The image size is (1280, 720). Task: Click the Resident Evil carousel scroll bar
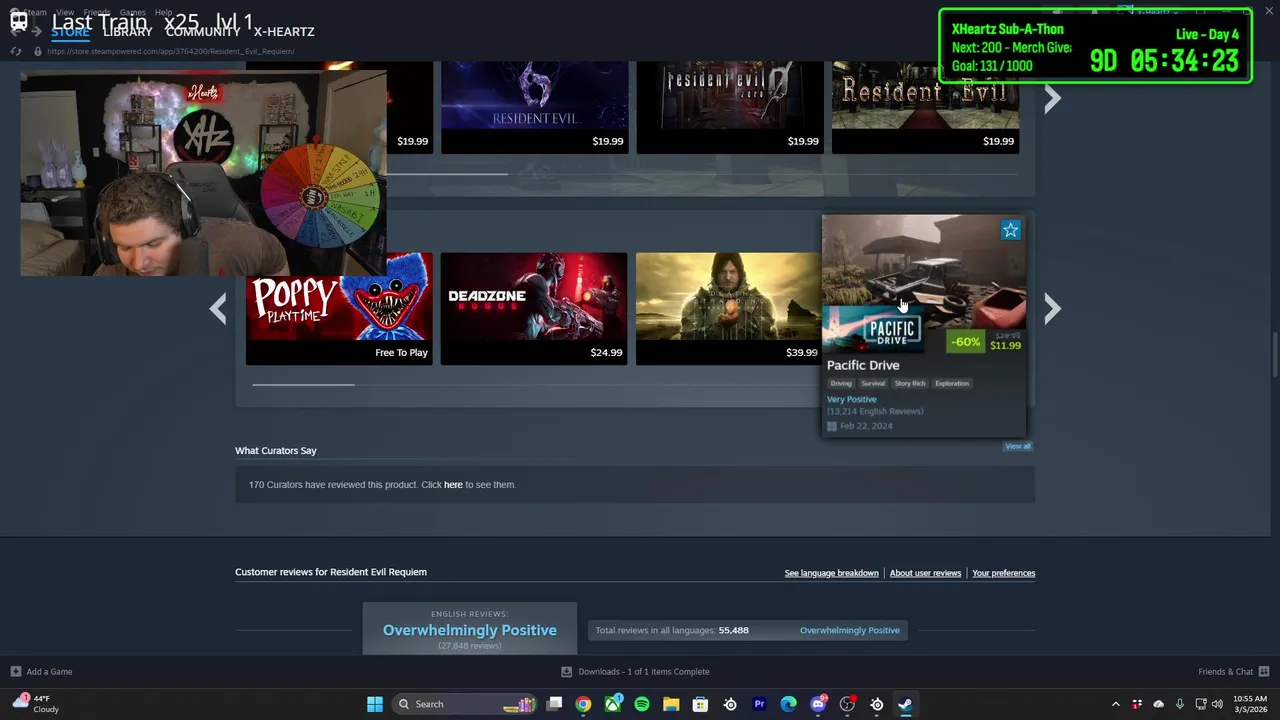[x=447, y=174]
